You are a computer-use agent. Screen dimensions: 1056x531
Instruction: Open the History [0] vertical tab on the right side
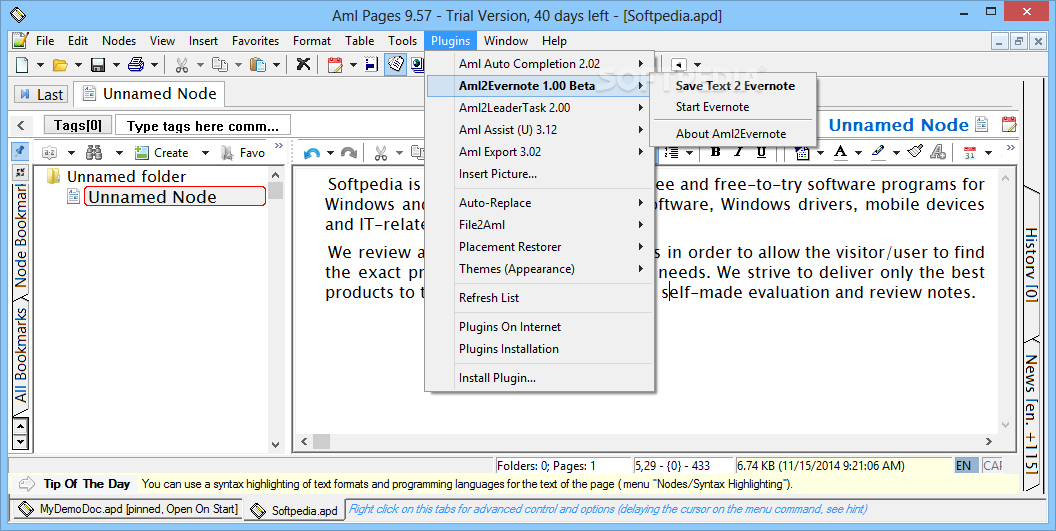pos(1032,264)
